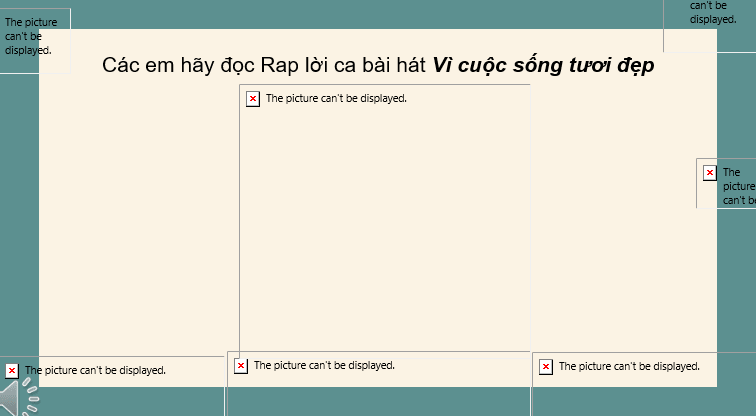Click empty slide area left of center placeholder

point(138,220)
